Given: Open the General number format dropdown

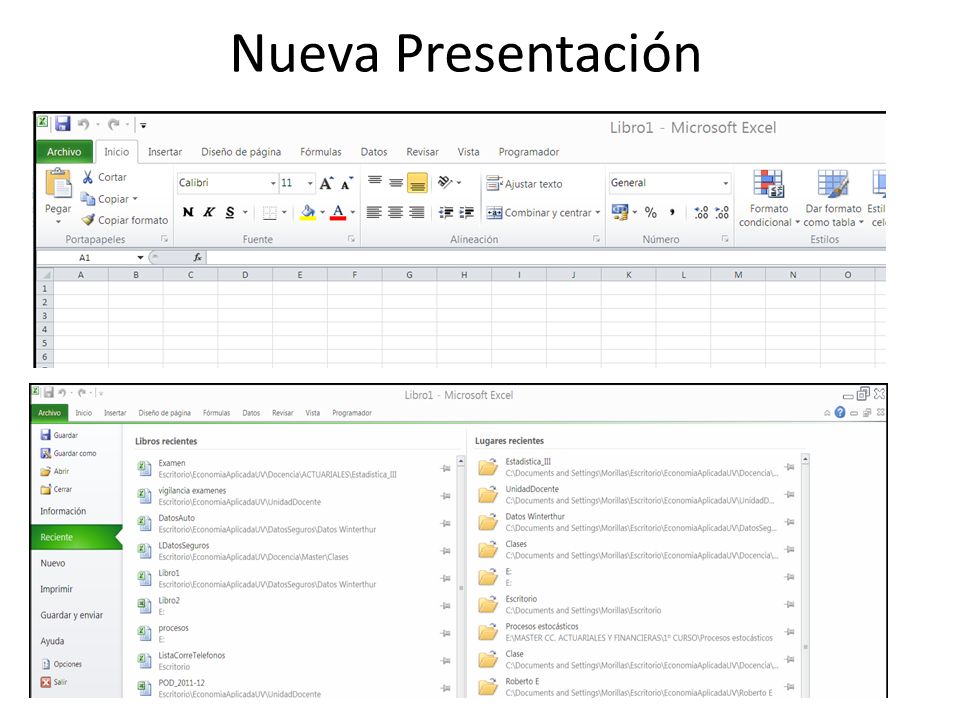Looking at the screenshot, I should [x=726, y=183].
